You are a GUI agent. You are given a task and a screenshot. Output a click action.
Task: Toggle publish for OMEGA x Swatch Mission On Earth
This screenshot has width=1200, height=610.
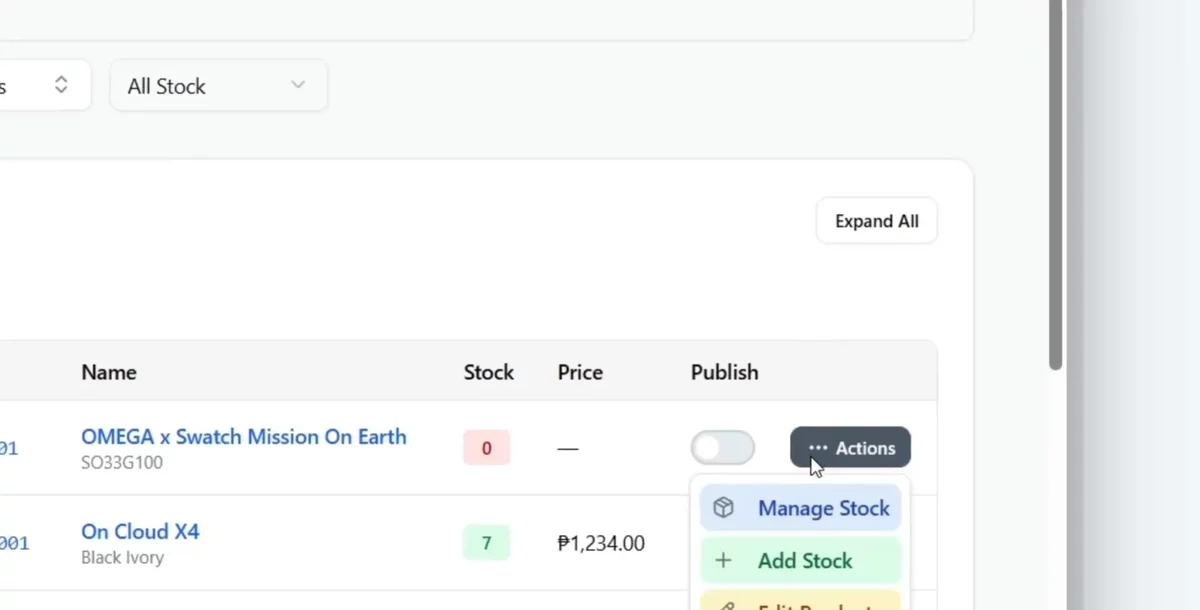722,448
